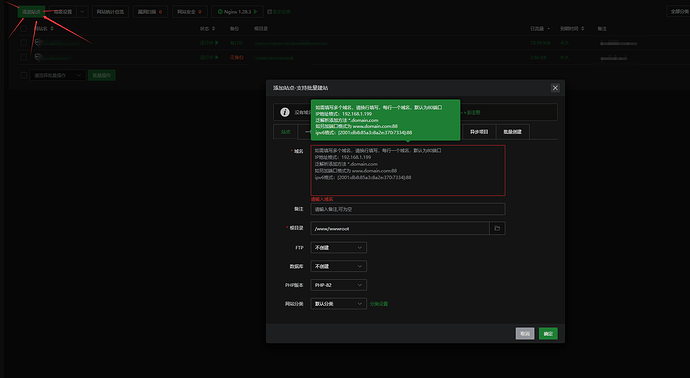Click the second site's running status
The height and width of the screenshot is (378, 690).
tap(209, 57)
